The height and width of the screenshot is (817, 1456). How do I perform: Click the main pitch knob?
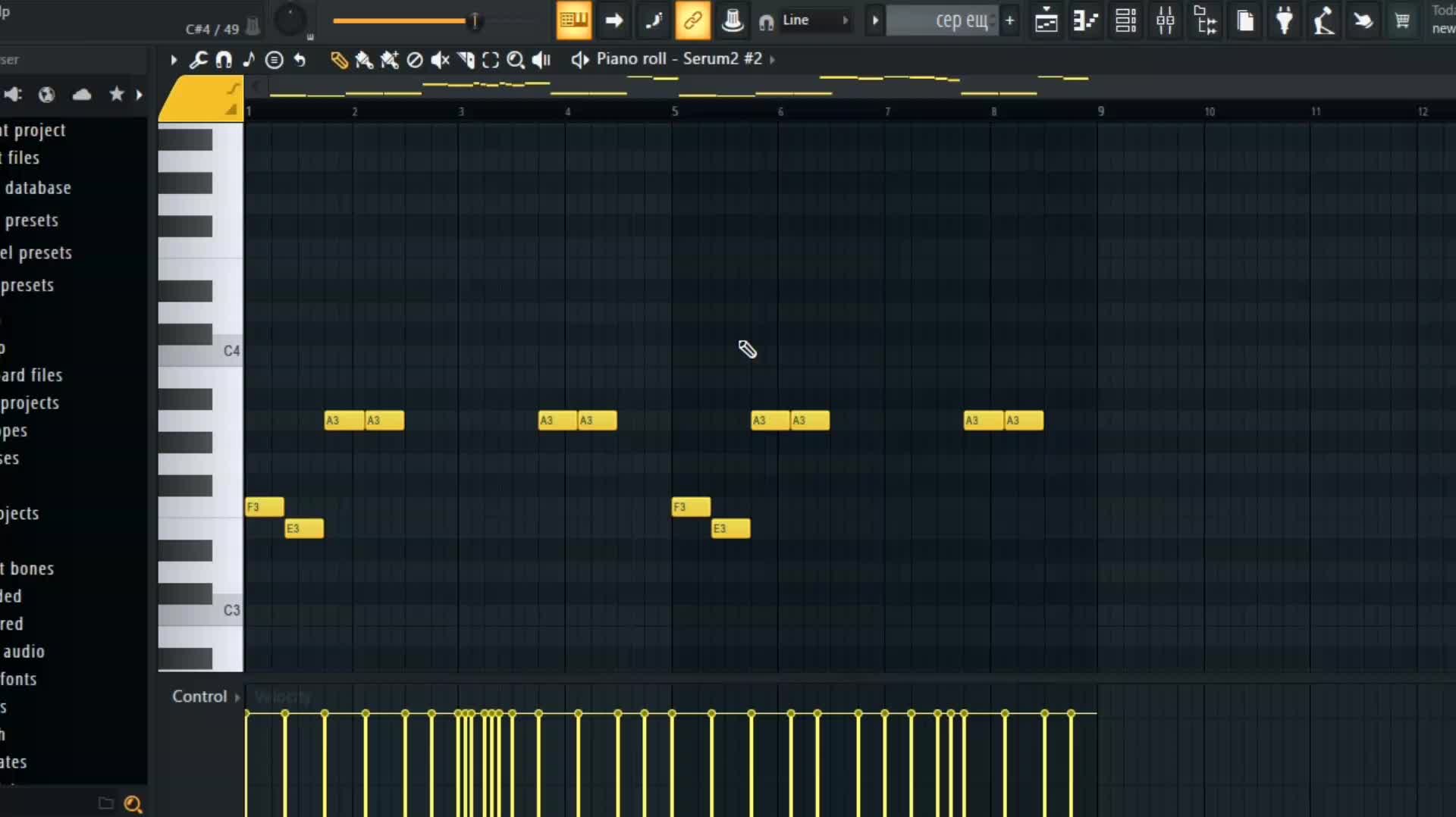[289, 20]
